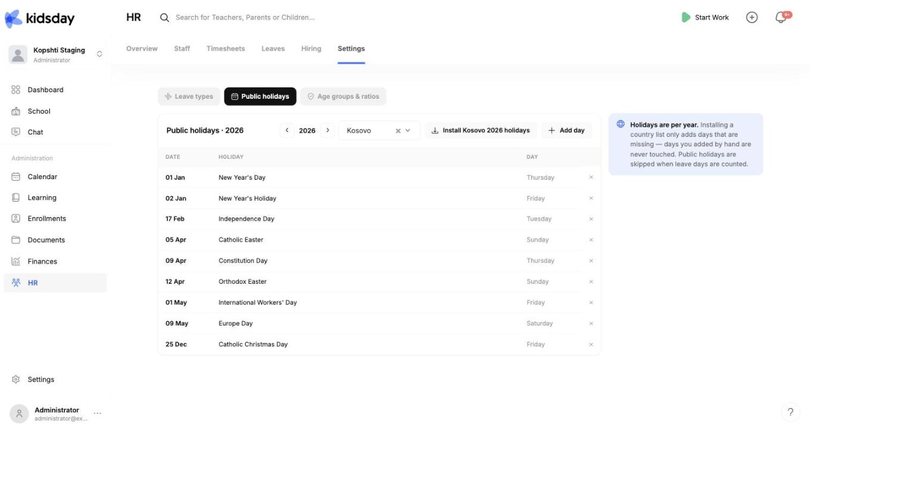The height and width of the screenshot is (479, 900).
Task: Open the help question mark button
Action: pos(790,412)
